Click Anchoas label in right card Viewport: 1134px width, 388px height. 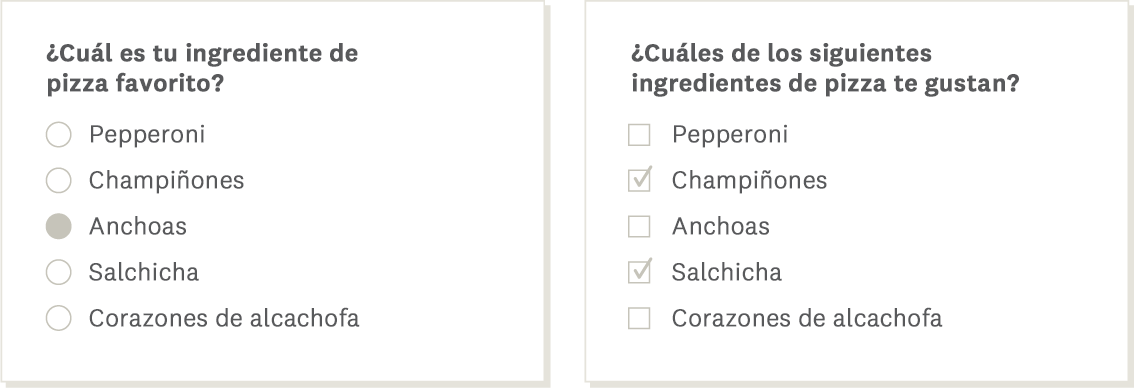(720, 227)
